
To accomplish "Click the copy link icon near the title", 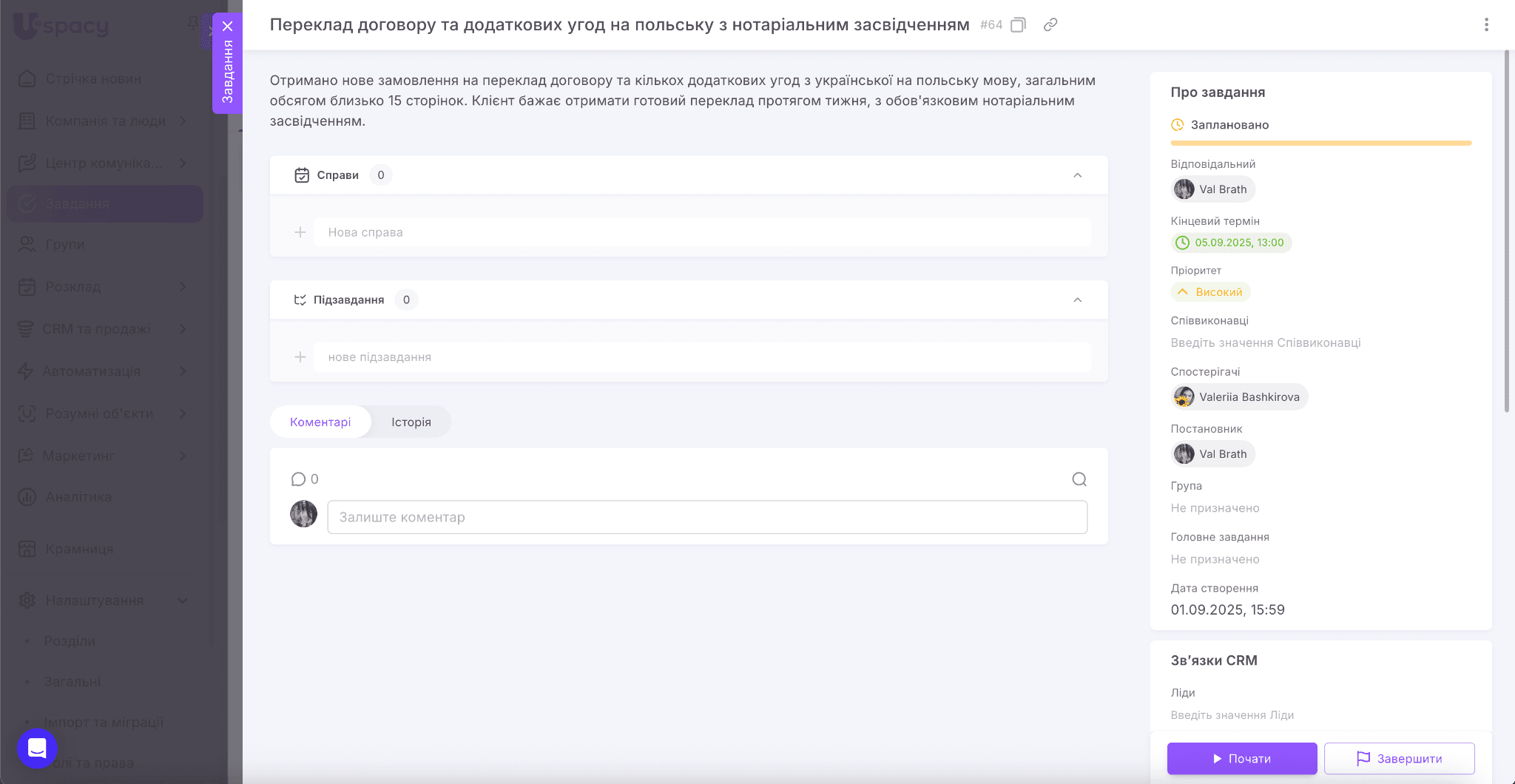I will pyautogui.click(x=1050, y=25).
